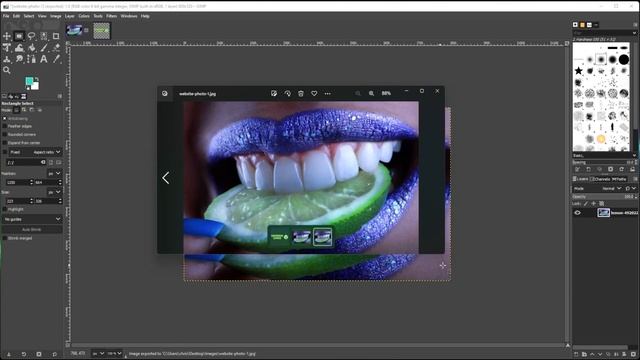Open the Fixed Aspect ratio dropdown
Viewport: 640px width, 360px height.
(36, 152)
